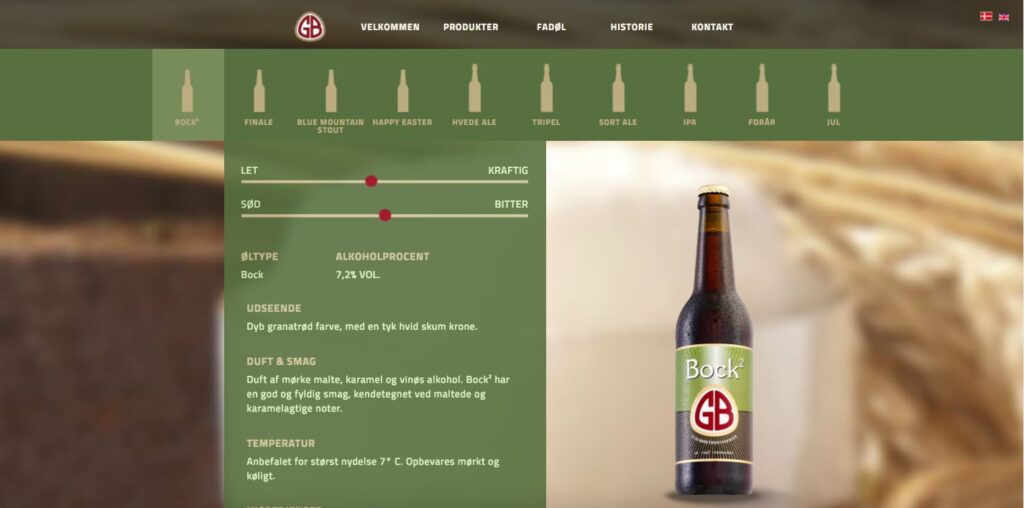Click the GB brewery logo
The height and width of the screenshot is (508, 1024).
[x=310, y=27]
